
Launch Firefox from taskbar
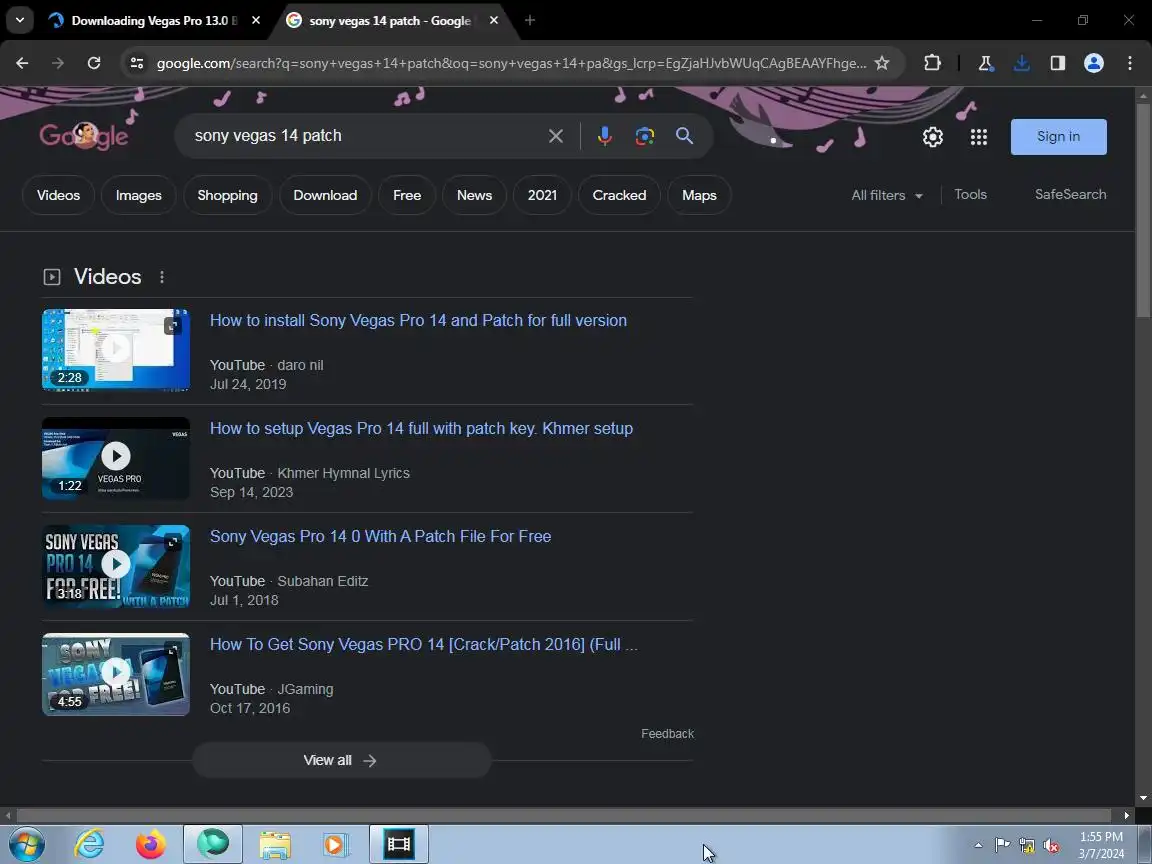click(x=151, y=845)
